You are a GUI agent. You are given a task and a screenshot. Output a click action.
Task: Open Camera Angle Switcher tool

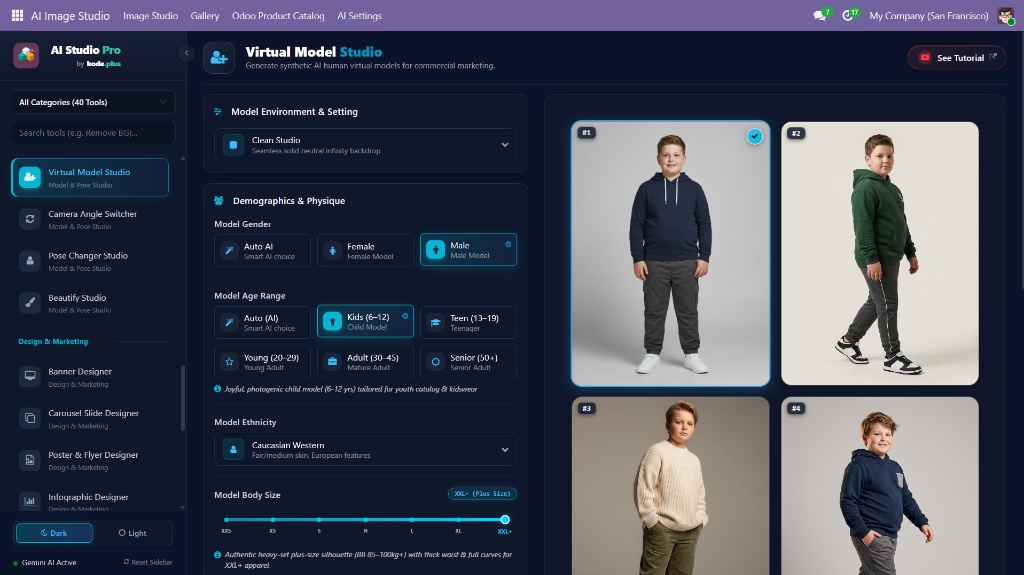click(90, 219)
